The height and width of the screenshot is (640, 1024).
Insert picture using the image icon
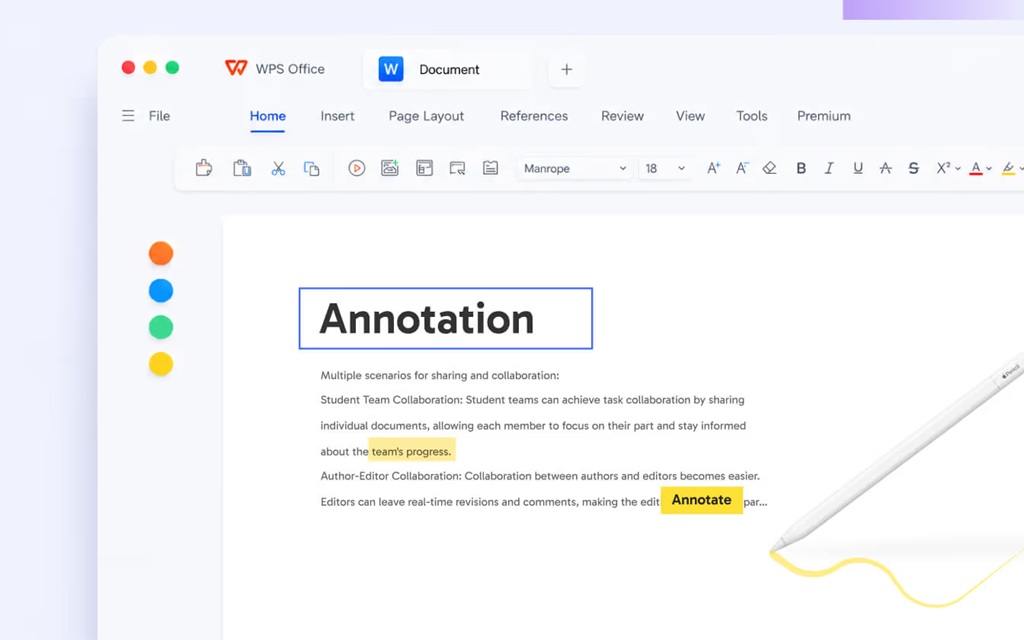click(x=390, y=168)
